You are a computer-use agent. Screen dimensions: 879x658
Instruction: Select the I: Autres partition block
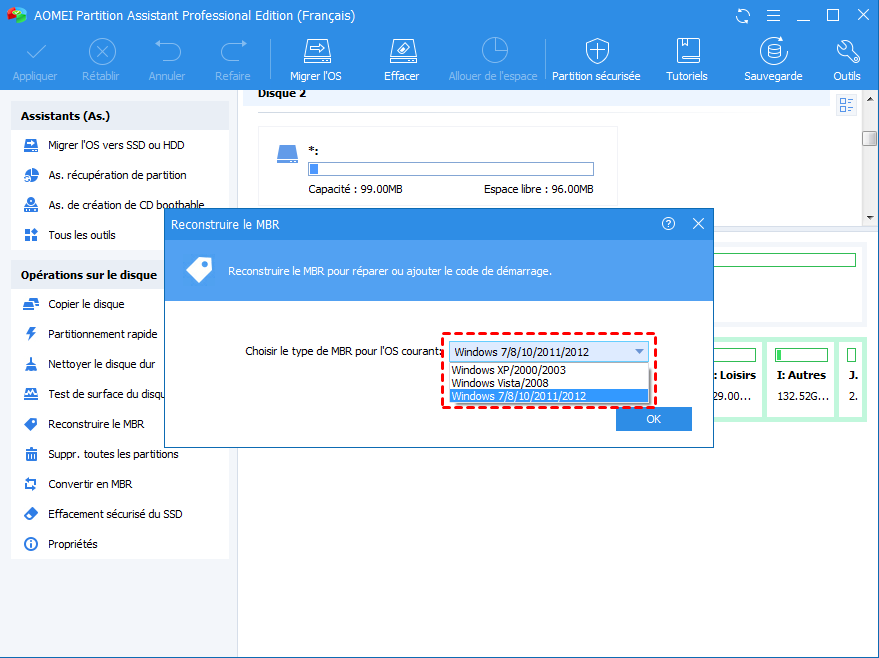(801, 379)
